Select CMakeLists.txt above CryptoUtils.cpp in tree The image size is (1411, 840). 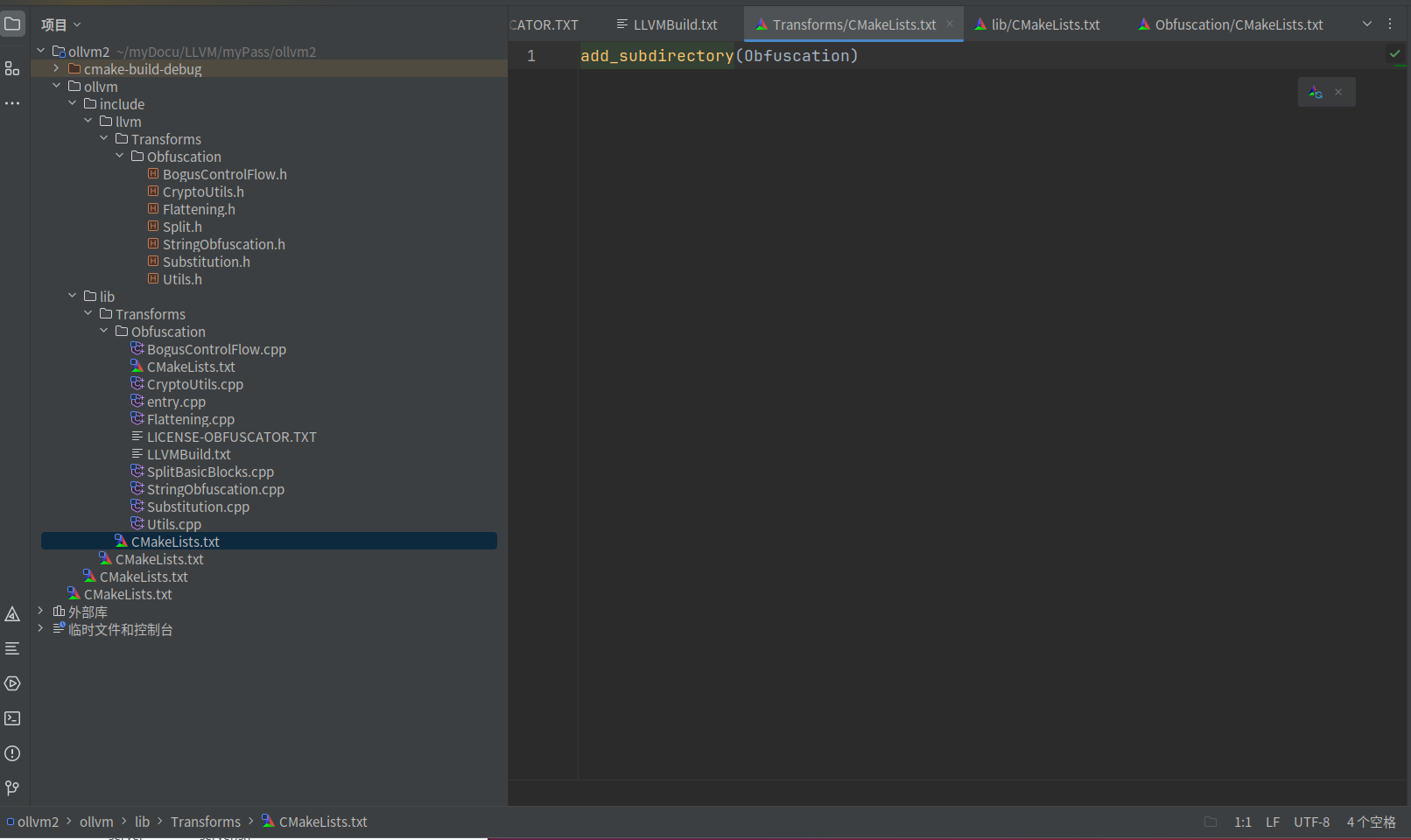click(x=191, y=367)
